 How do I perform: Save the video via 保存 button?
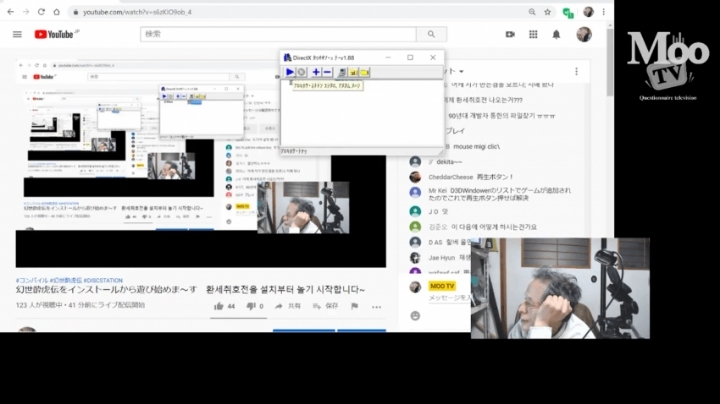click(x=325, y=306)
